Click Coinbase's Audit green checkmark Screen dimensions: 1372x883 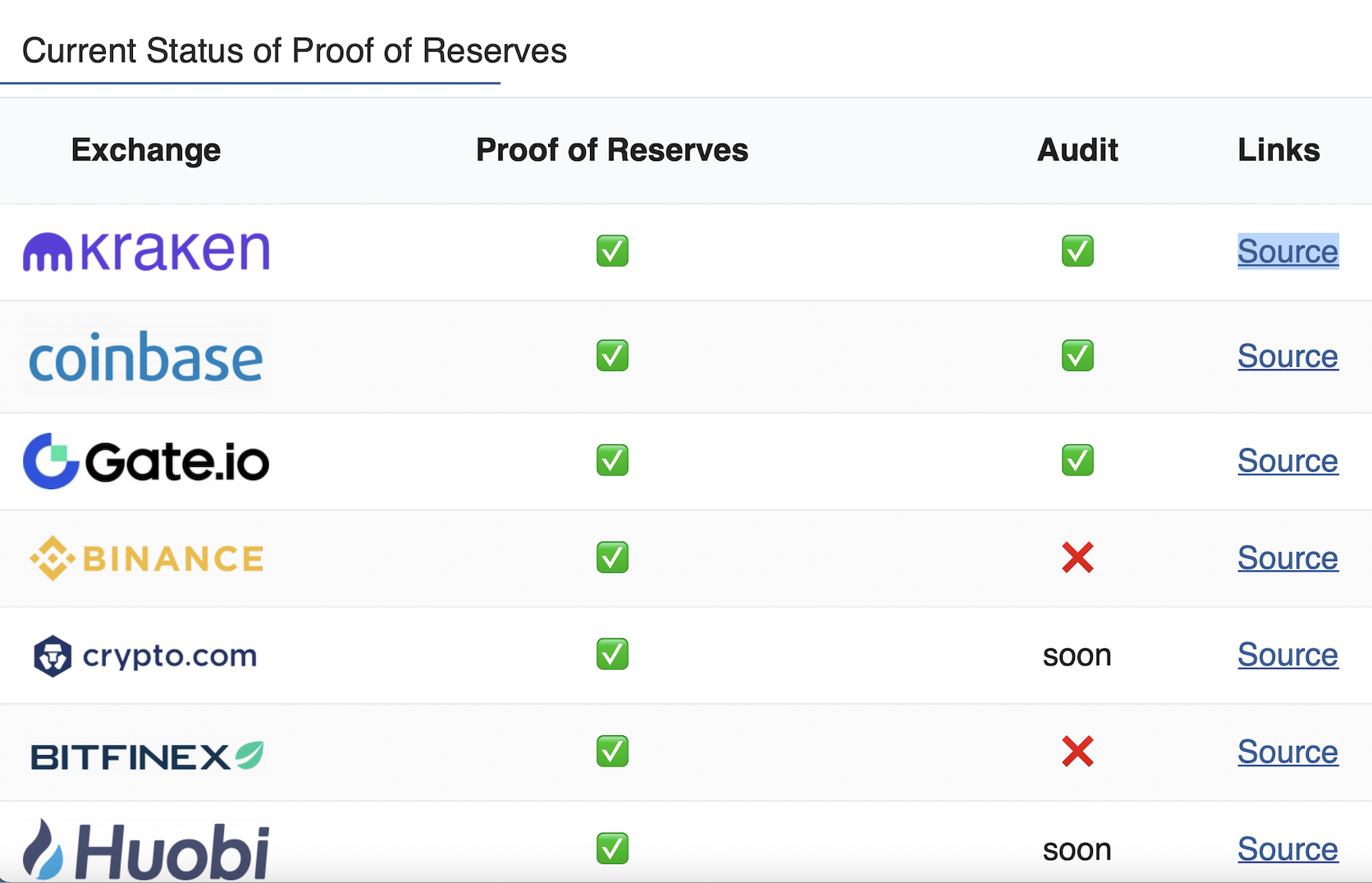pos(1077,356)
